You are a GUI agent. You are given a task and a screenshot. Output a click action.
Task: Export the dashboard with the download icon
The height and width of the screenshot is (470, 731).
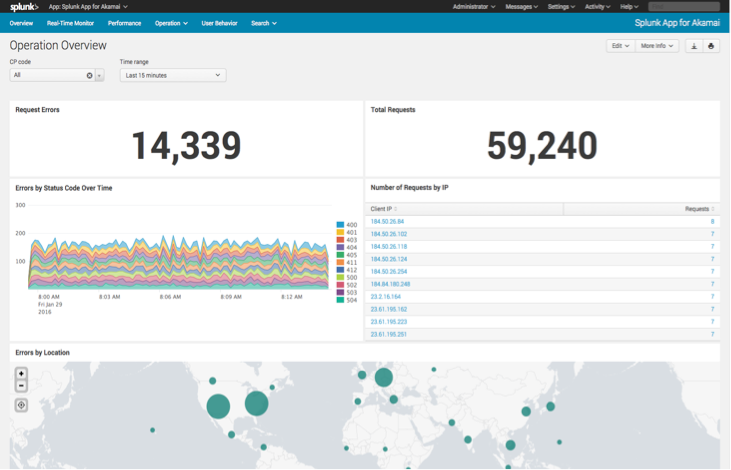(x=694, y=46)
